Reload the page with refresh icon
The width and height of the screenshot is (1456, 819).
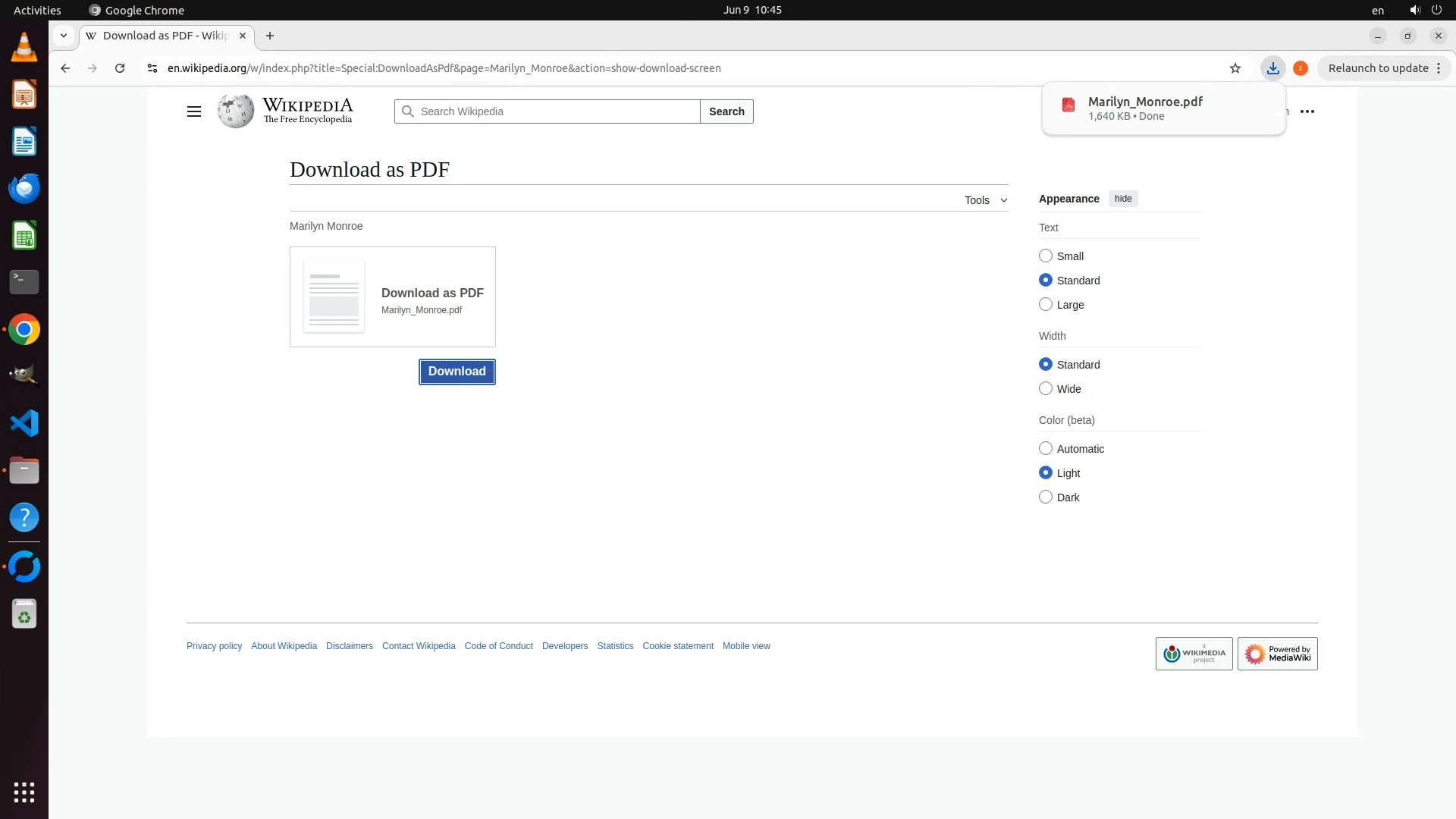pos(120,68)
